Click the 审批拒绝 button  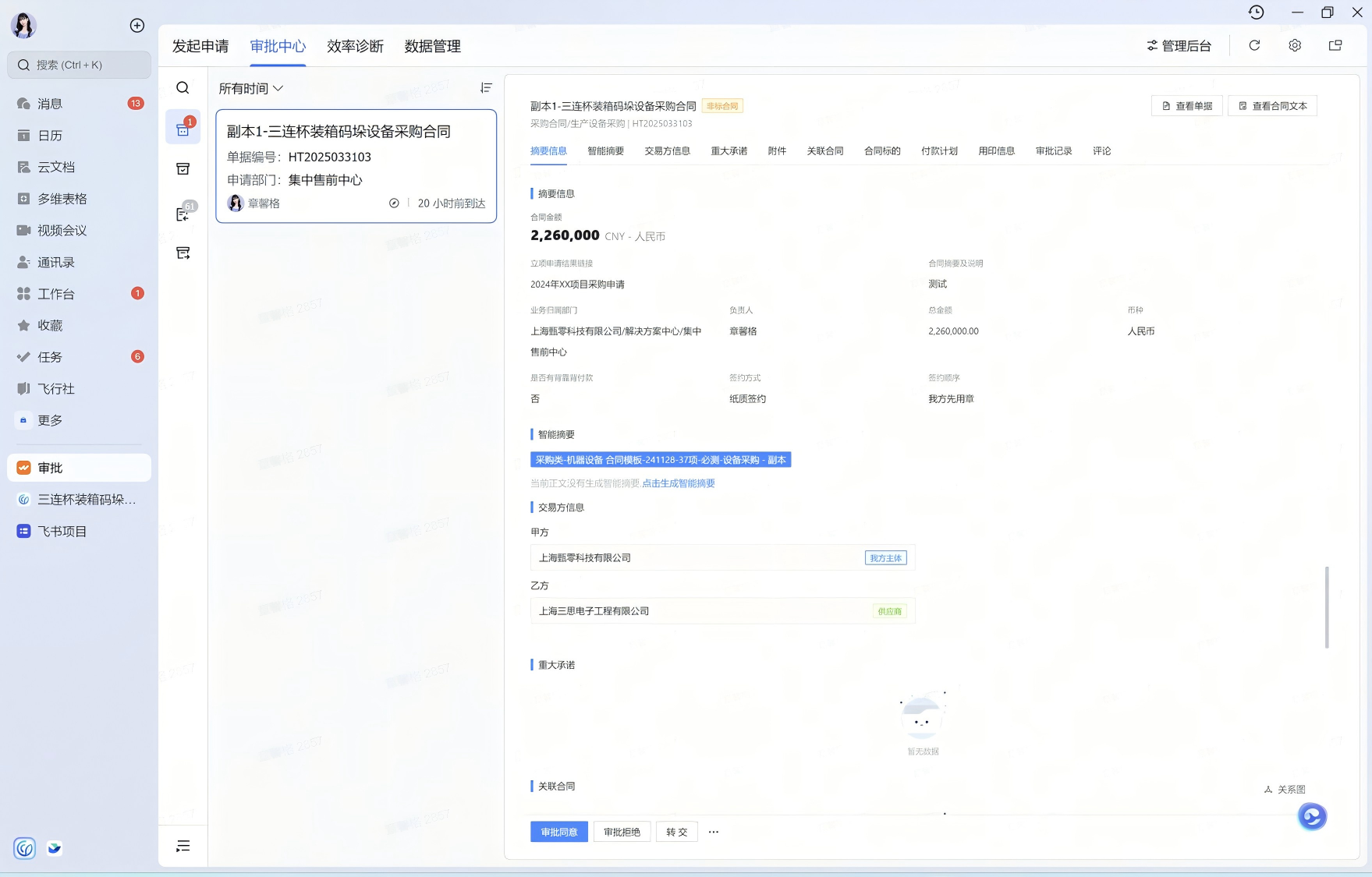click(622, 833)
